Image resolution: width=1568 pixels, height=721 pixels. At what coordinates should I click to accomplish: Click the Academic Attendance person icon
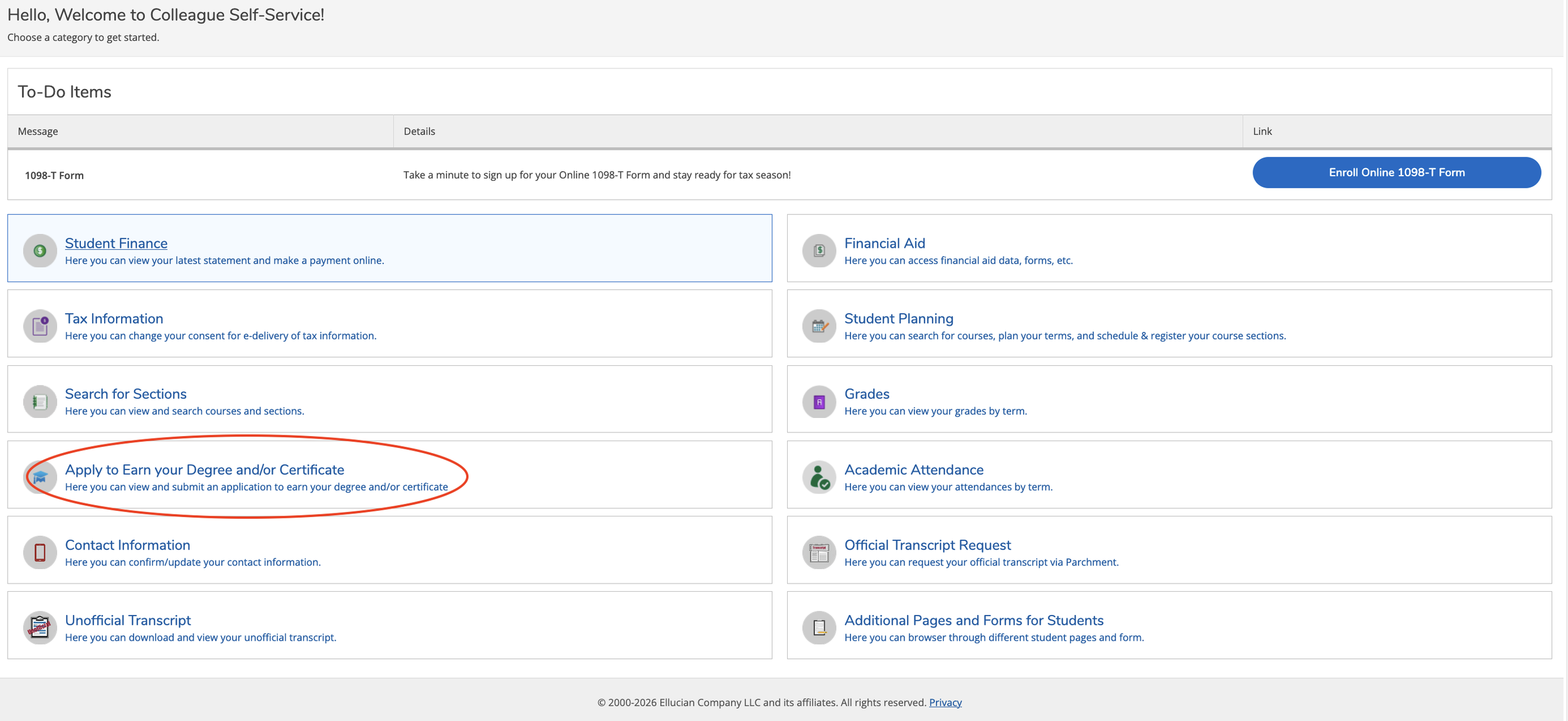tap(819, 478)
